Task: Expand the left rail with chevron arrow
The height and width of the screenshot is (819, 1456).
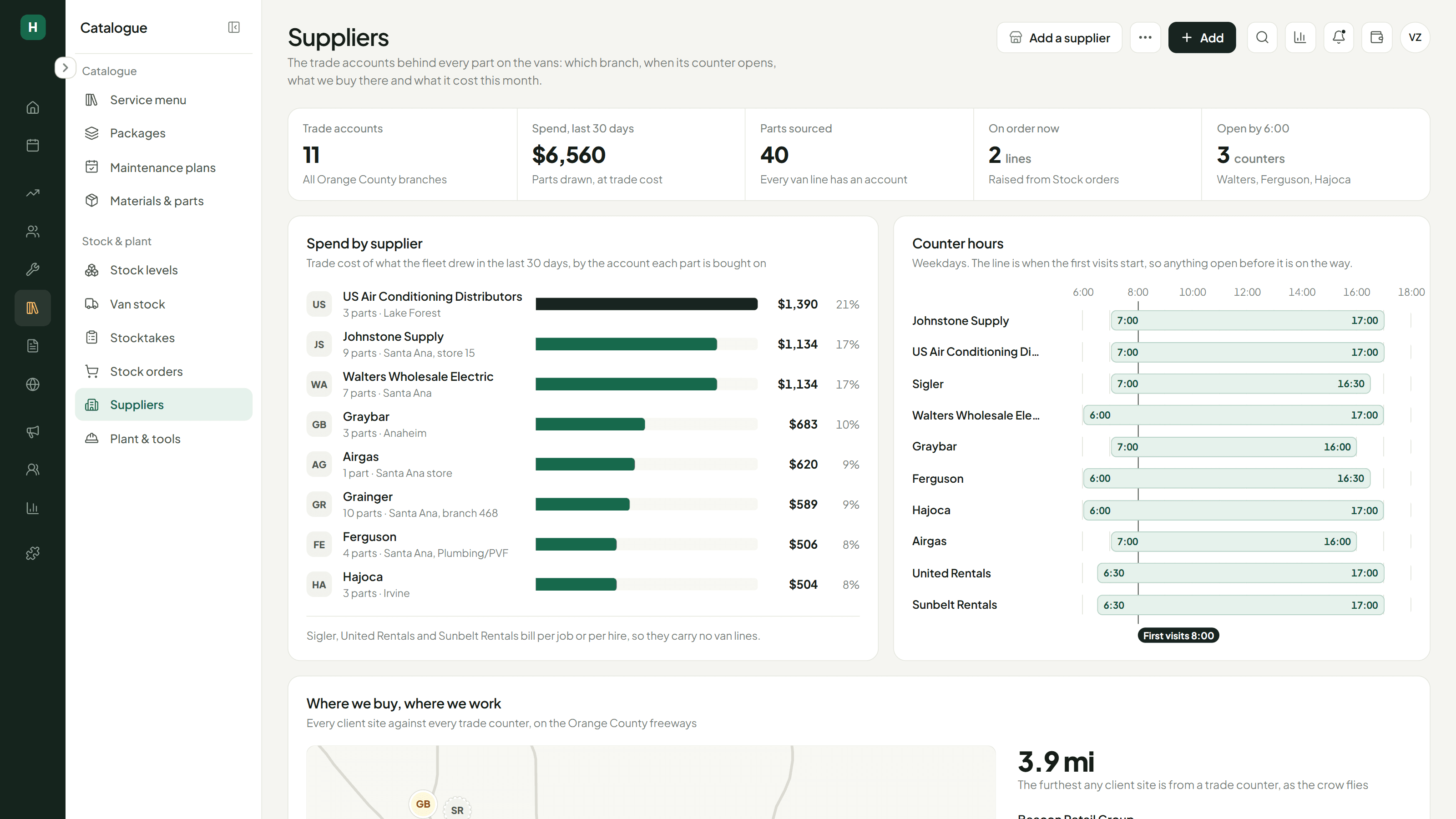Action: 65,68
